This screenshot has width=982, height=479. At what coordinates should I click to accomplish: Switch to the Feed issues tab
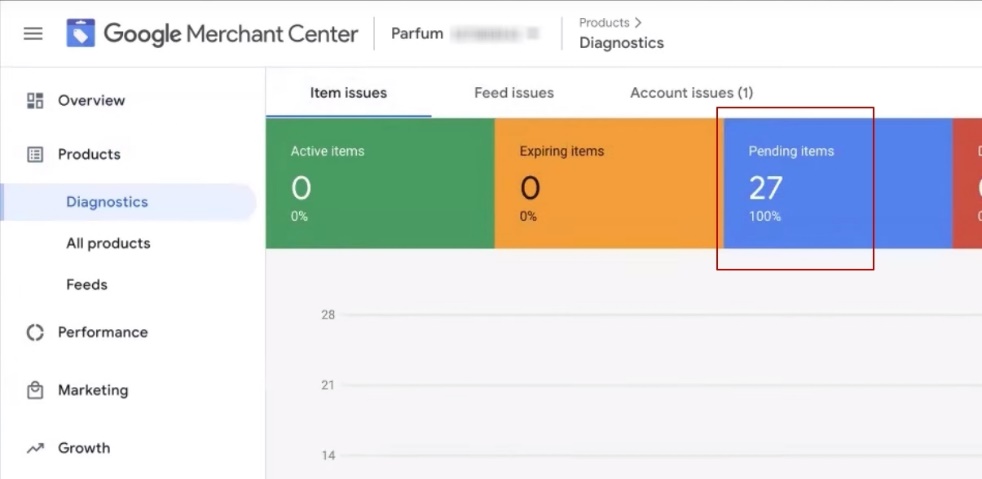[513, 93]
